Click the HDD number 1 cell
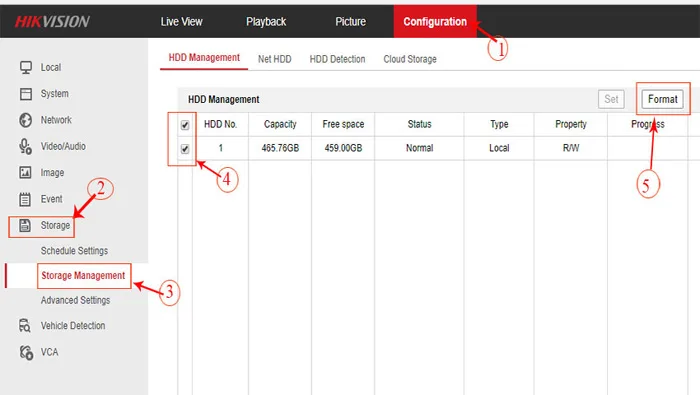The height and width of the screenshot is (395, 700). click(221, 148)
